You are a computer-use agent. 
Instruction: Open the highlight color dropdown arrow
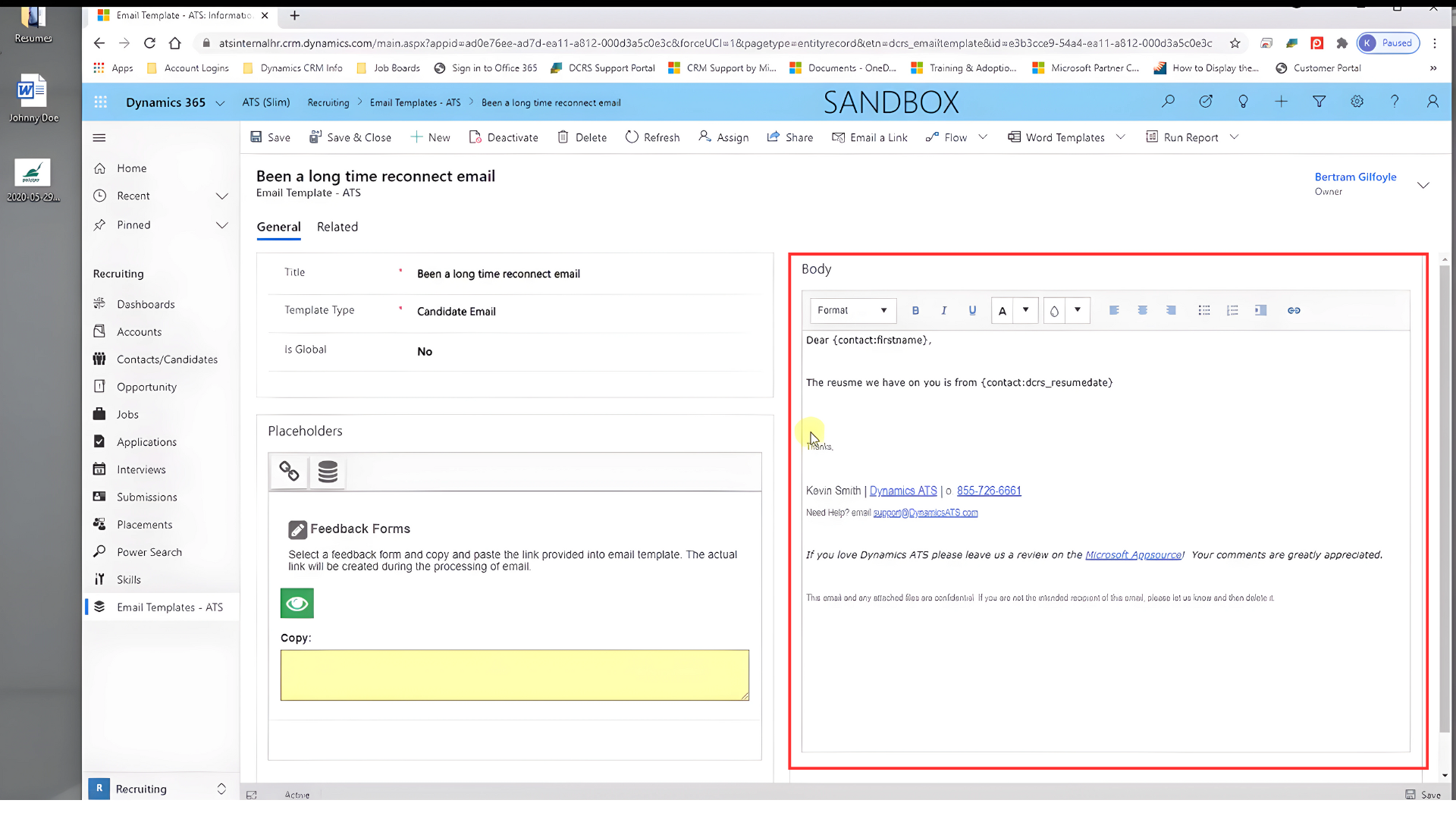pos(1077,310)
